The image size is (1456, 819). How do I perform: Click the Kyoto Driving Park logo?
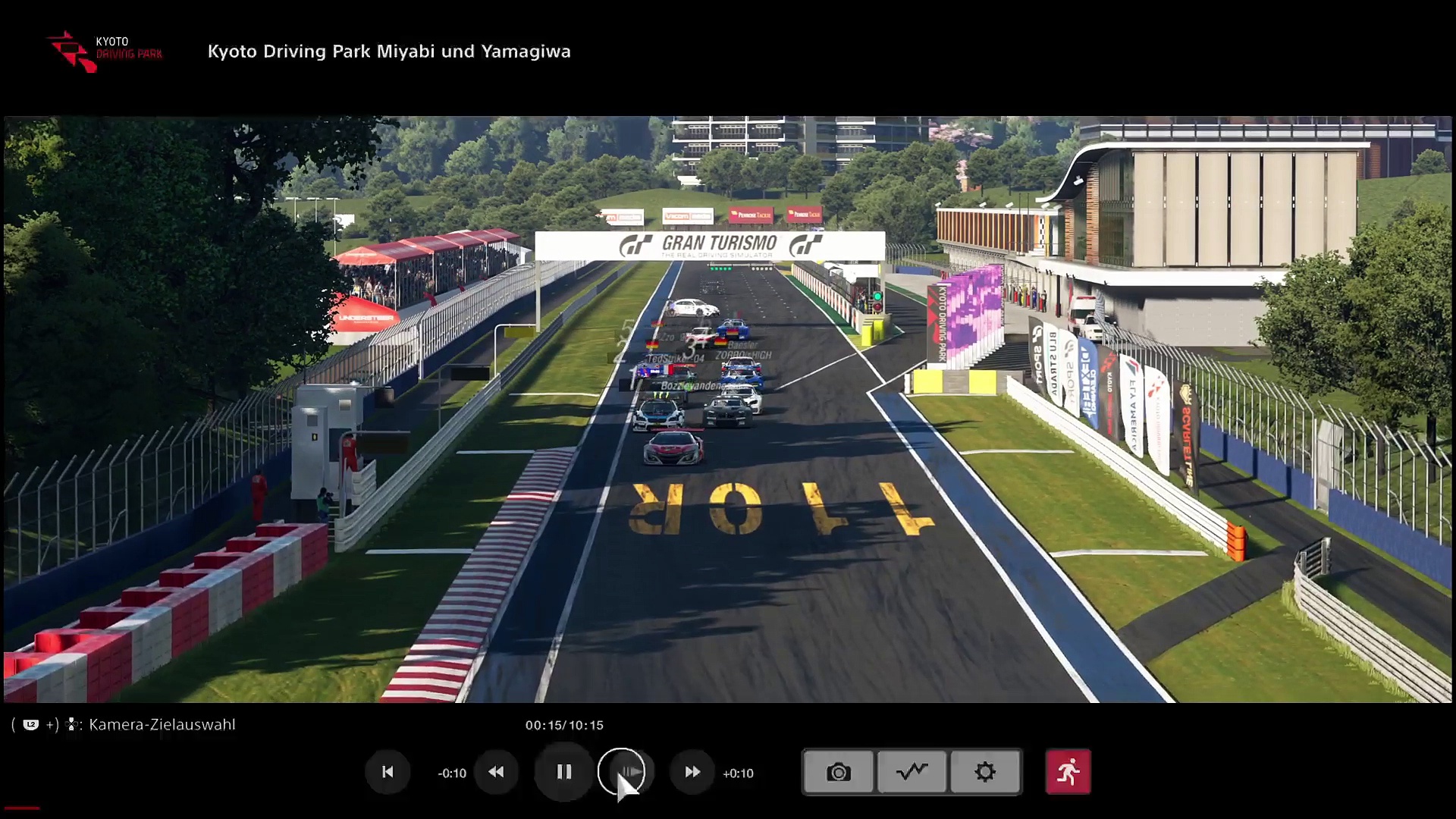pyautogui.click(x=105, y=52)
